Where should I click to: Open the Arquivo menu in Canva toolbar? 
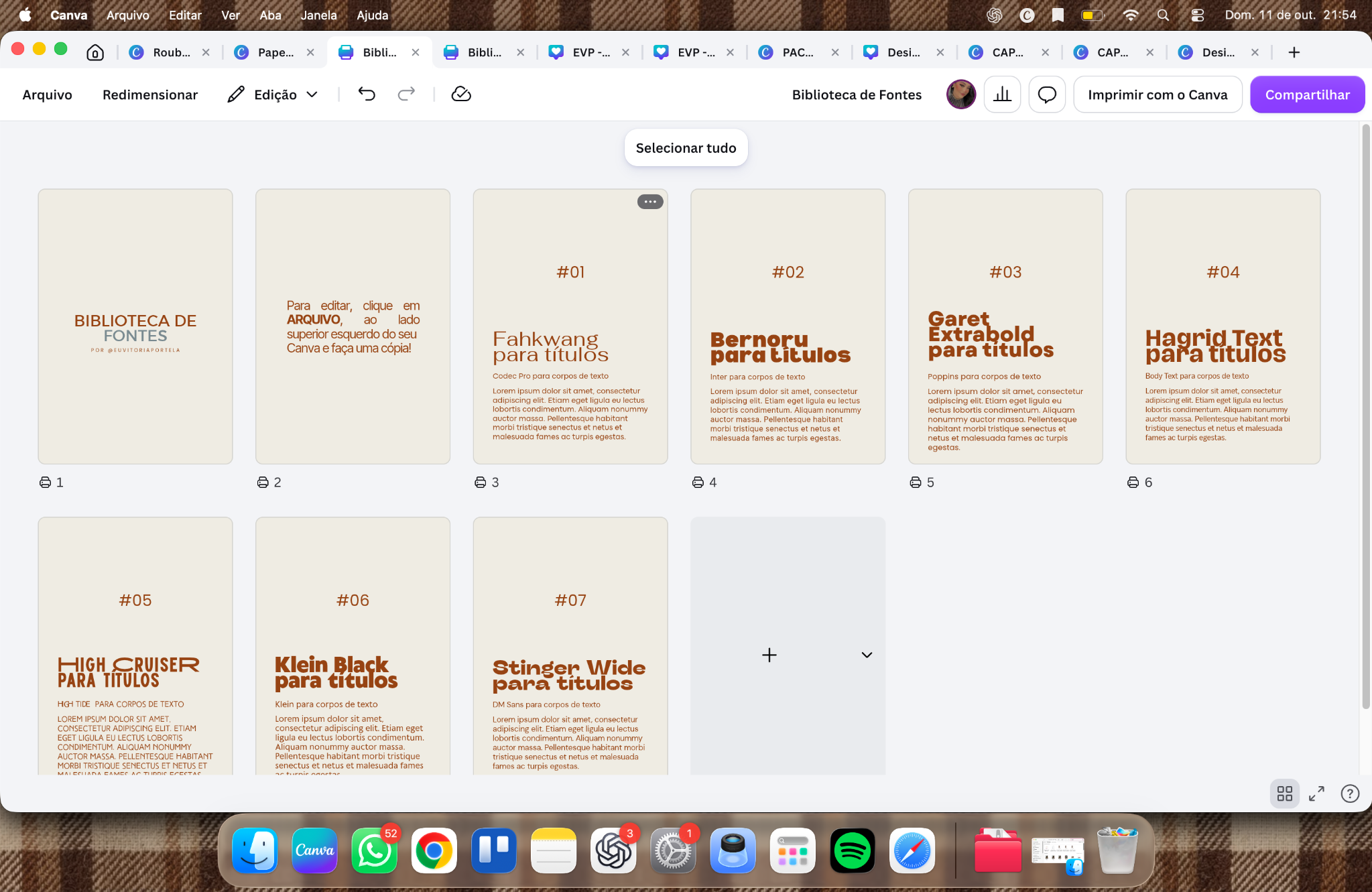pos(47,94)
